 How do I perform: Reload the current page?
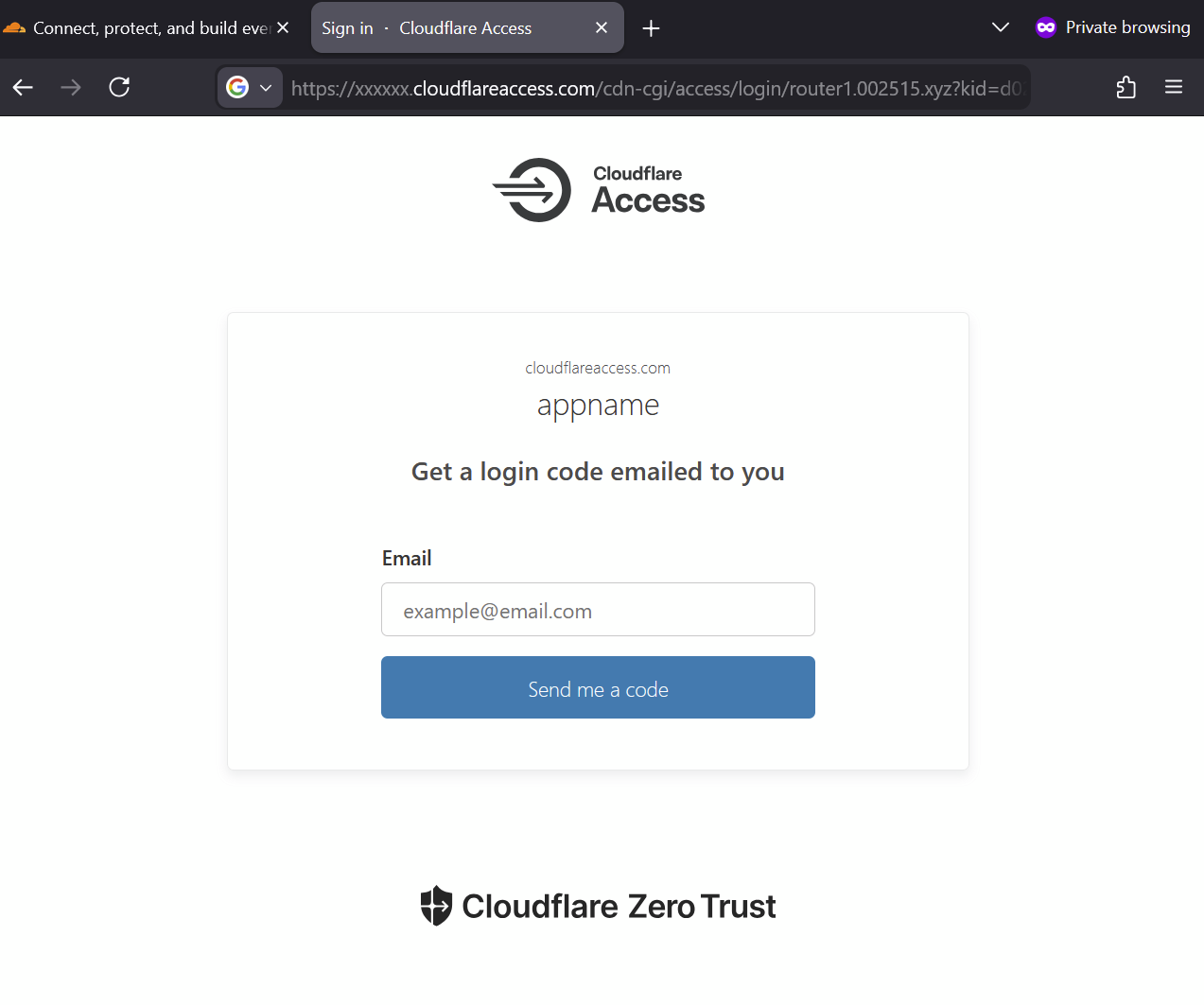119,88
